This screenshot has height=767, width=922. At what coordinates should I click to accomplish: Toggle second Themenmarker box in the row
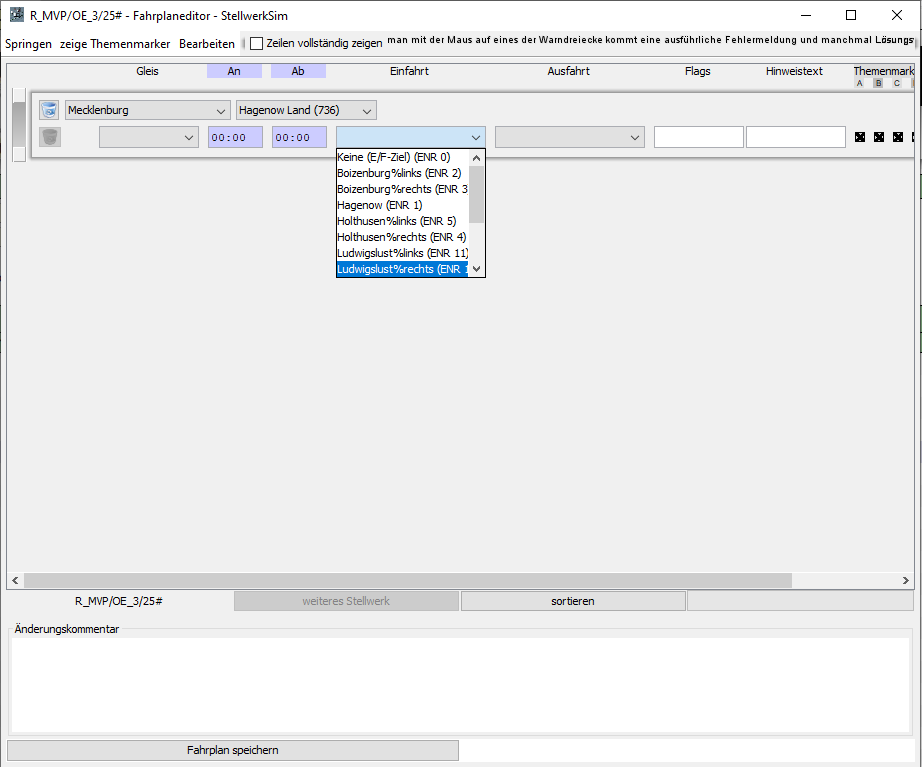(879, 137)
